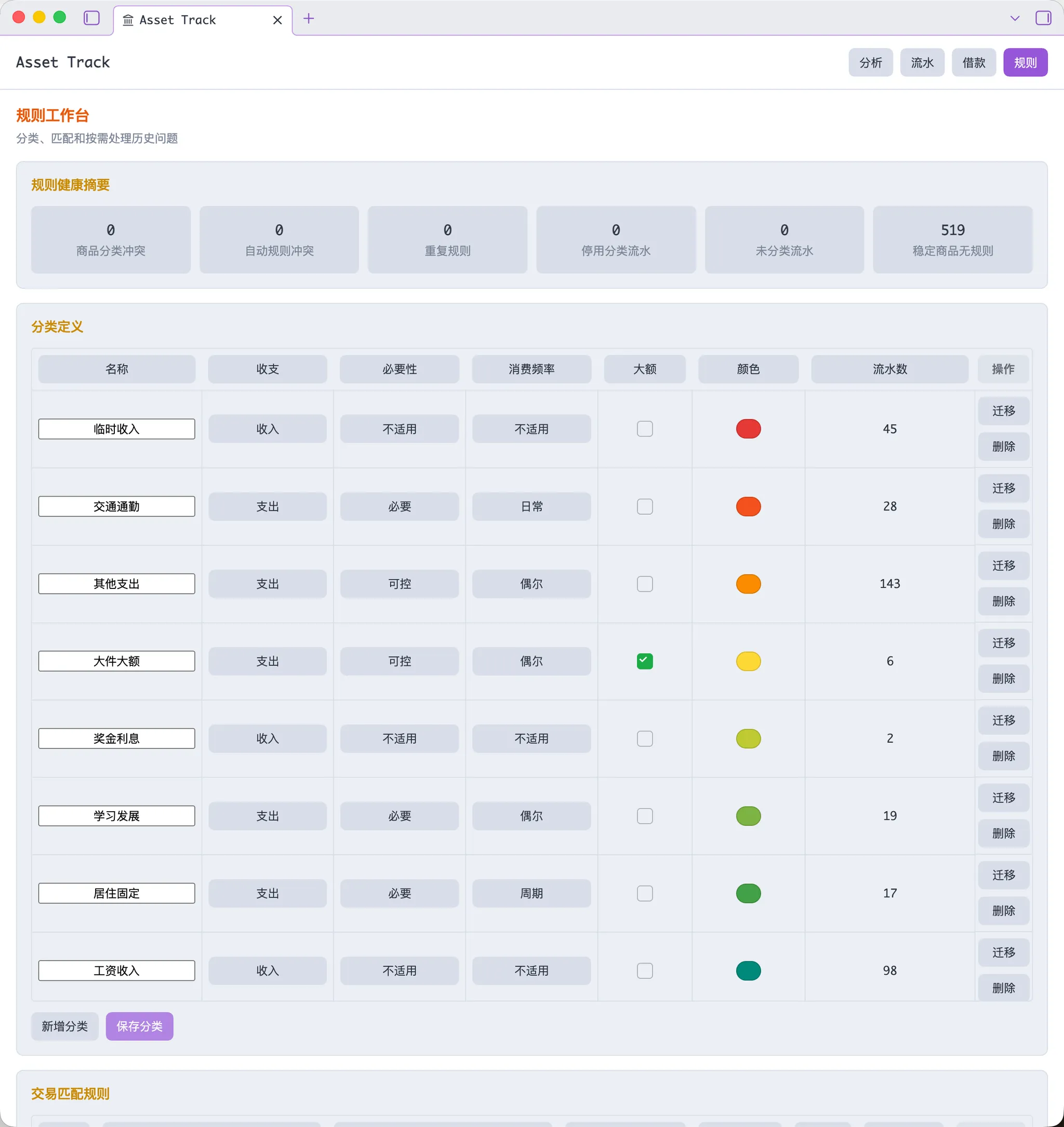Click the 143 流水数 value
1064x1127 pixels.
pos(889,583)
